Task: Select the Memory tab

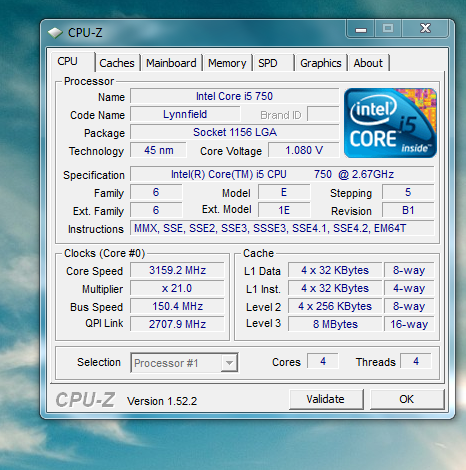Action: (227, 63)
